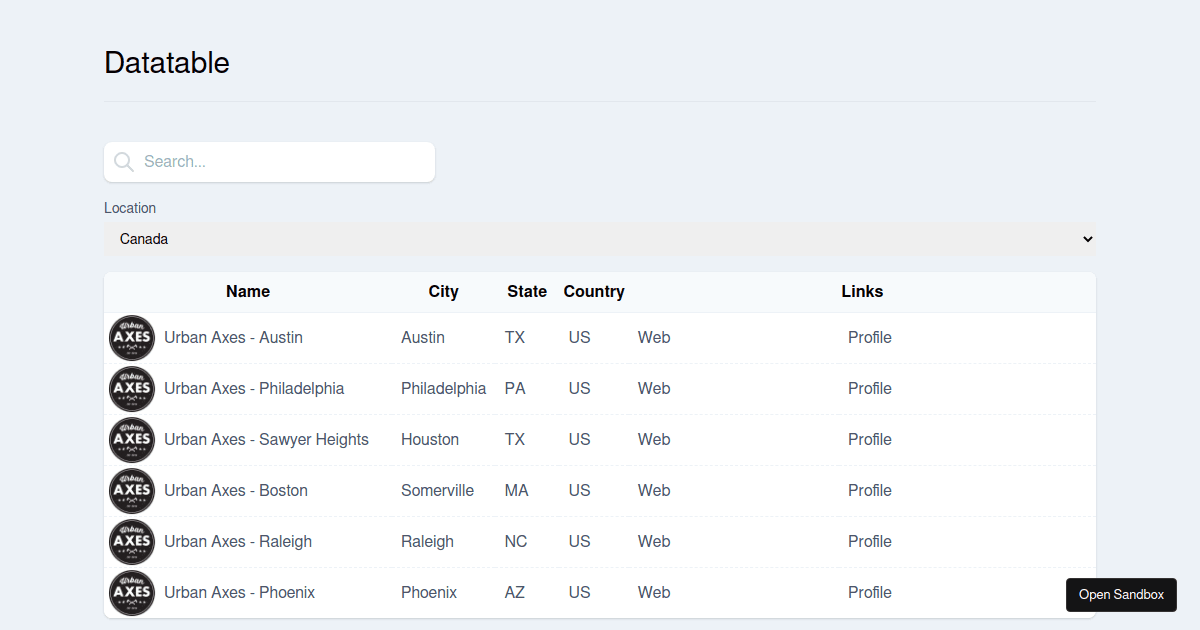The image size is (1200, 630).
Task: Select the name 'Urban Axes - Philadelphia'
Action: (x=254, y=389)
